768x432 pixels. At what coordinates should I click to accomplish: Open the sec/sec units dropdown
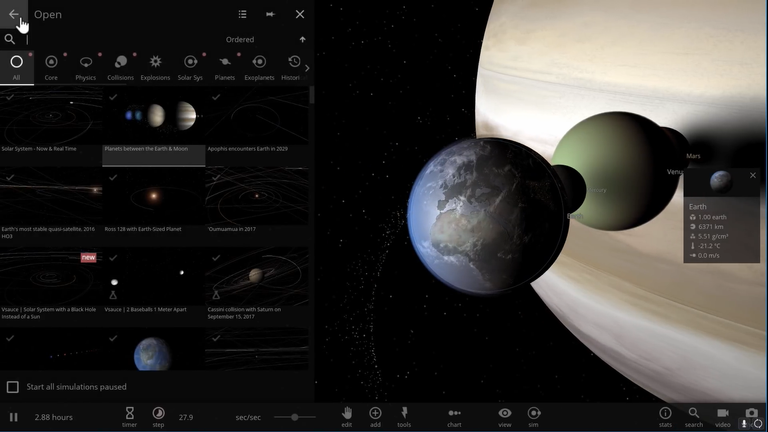pyautogui.click(x=248, y=417)
